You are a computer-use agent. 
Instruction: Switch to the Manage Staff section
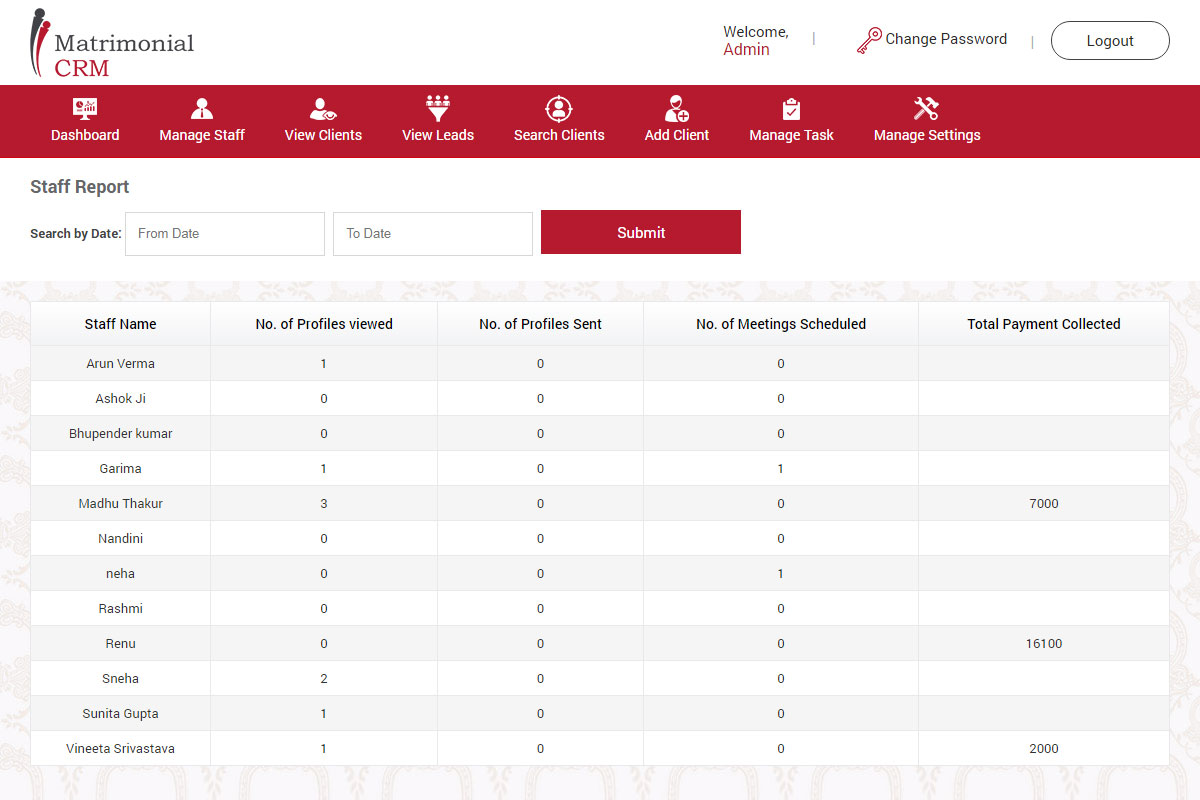coord(202,133)
